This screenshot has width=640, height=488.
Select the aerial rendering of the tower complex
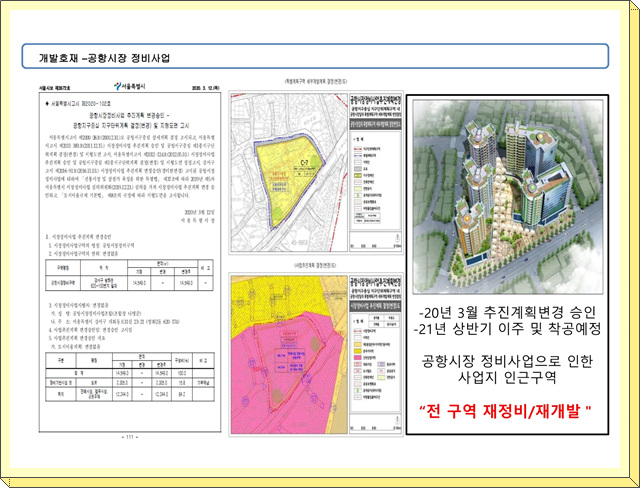[508, 197]
